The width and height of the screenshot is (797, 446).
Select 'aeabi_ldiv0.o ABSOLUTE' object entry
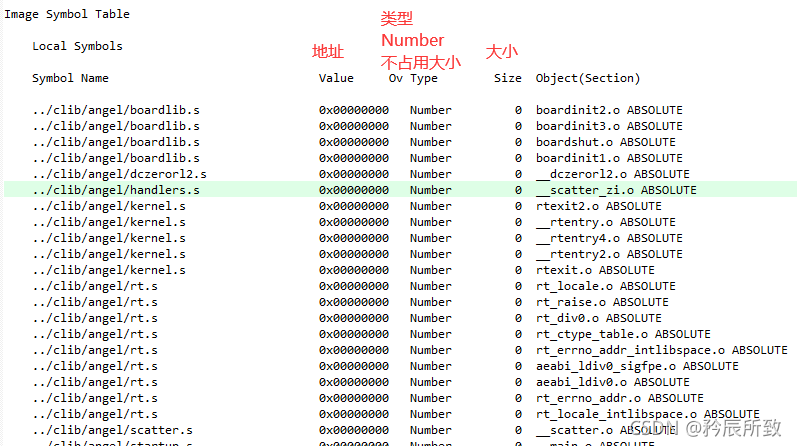612,382
